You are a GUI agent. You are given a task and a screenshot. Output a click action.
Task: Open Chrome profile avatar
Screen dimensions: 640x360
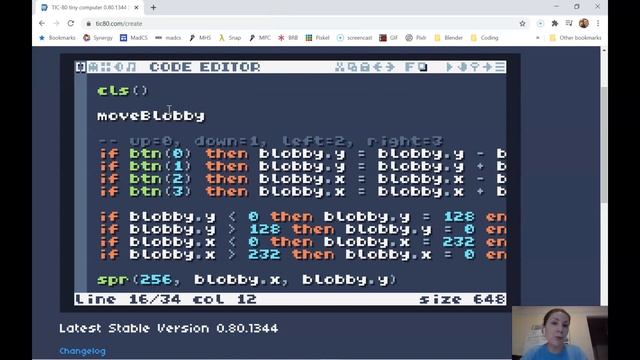(x=584, y=23)
